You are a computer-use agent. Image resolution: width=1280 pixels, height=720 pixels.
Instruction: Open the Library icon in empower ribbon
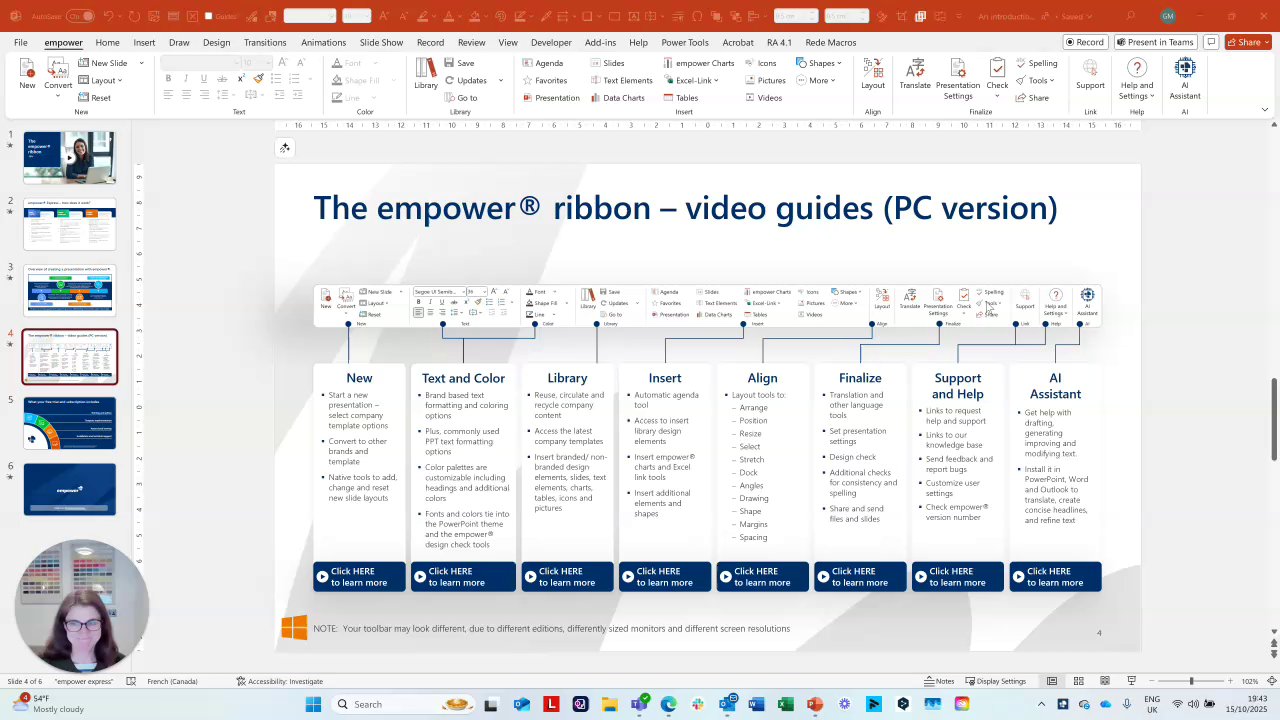pos(426,73)
